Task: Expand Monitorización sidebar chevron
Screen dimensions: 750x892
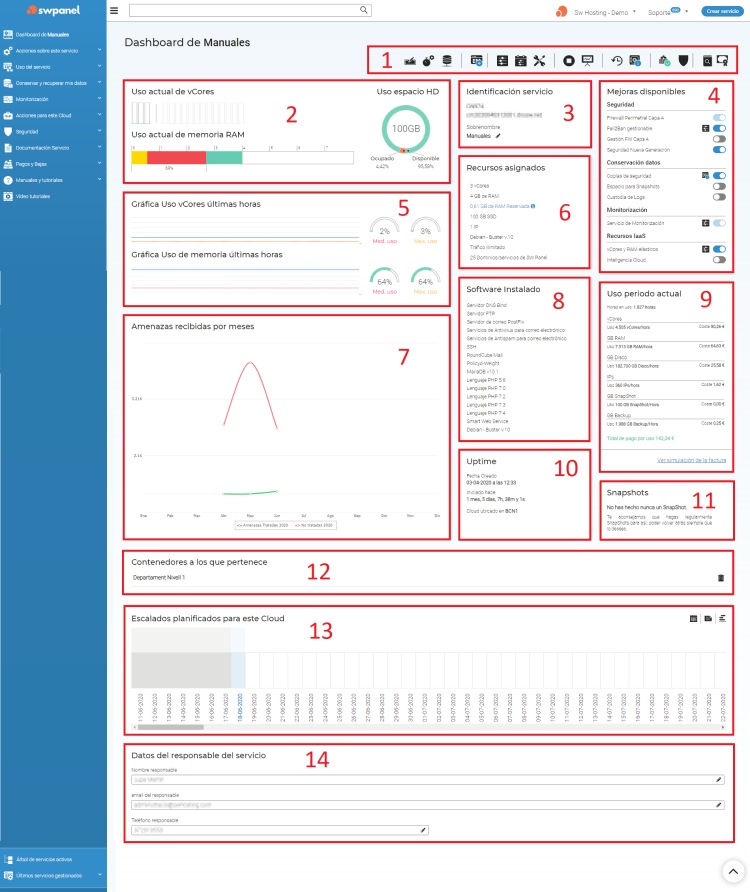Action: click(x=100, y=98)
